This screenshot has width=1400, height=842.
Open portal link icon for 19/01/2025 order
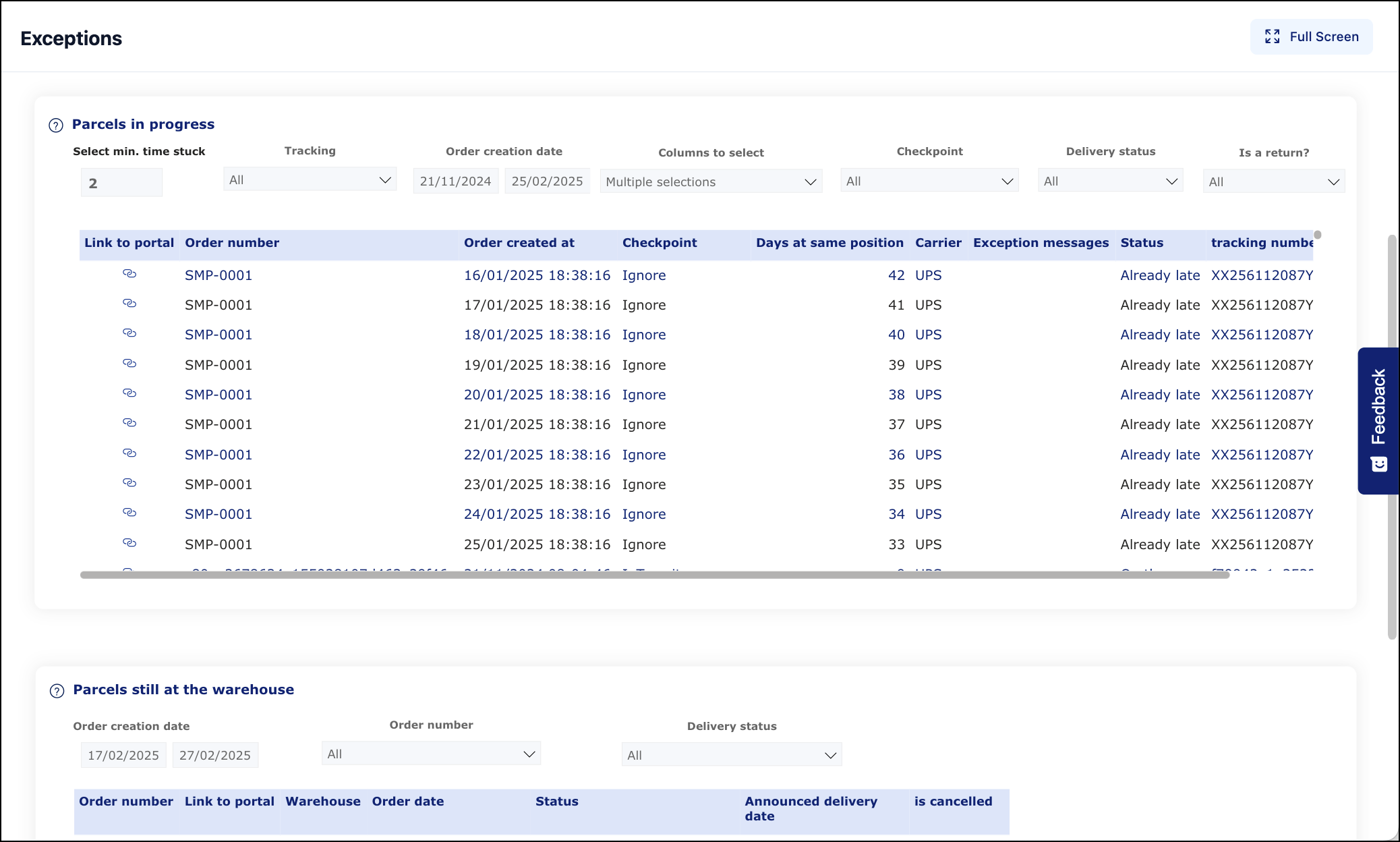tap(129, 364)
